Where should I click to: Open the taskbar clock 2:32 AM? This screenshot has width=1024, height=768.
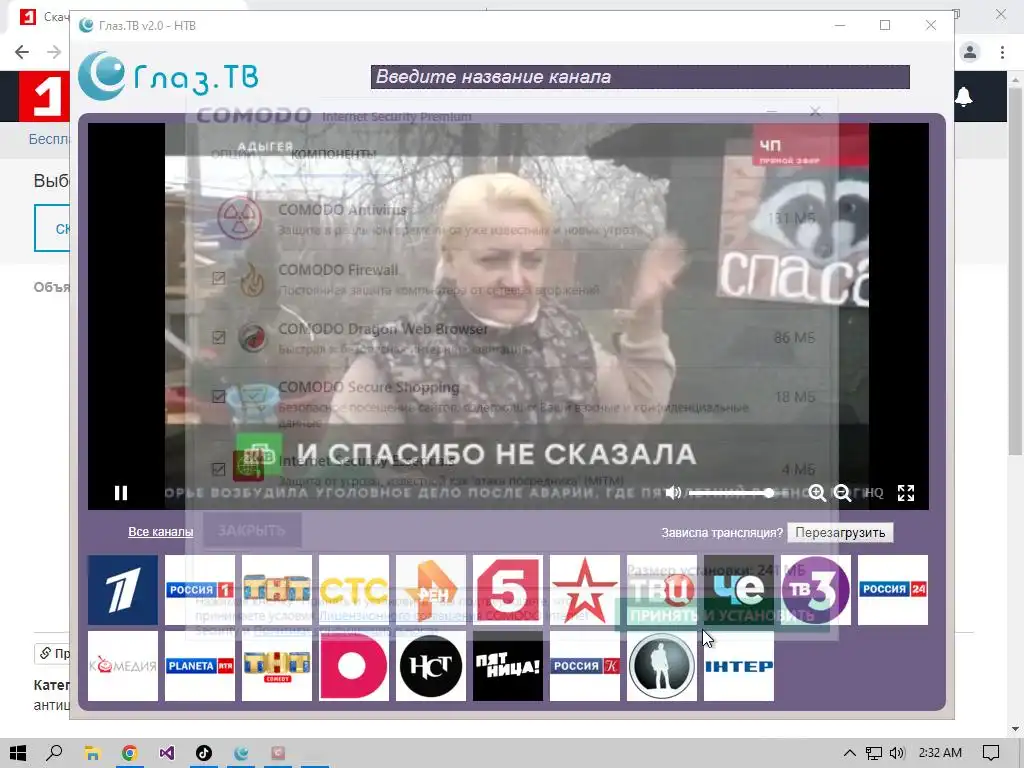[940, 753]
